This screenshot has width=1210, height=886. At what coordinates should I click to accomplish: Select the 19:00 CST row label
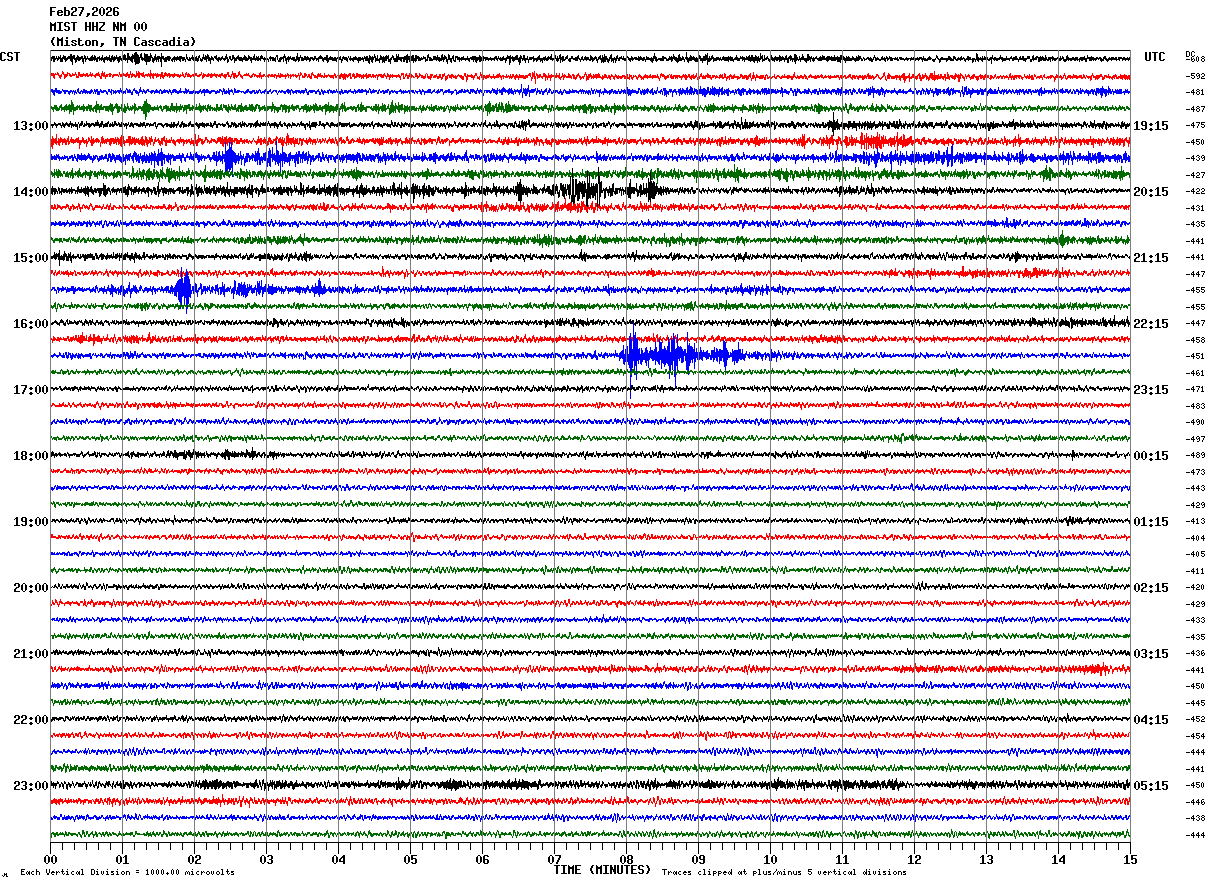[x=31, y=522]
